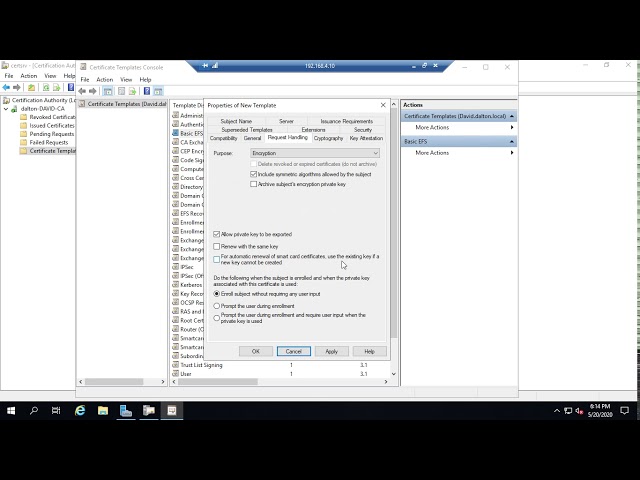Click Back arrow in Certificate Templates Console toolbar
Screen dimensions: 640x480
coord(82,91)
